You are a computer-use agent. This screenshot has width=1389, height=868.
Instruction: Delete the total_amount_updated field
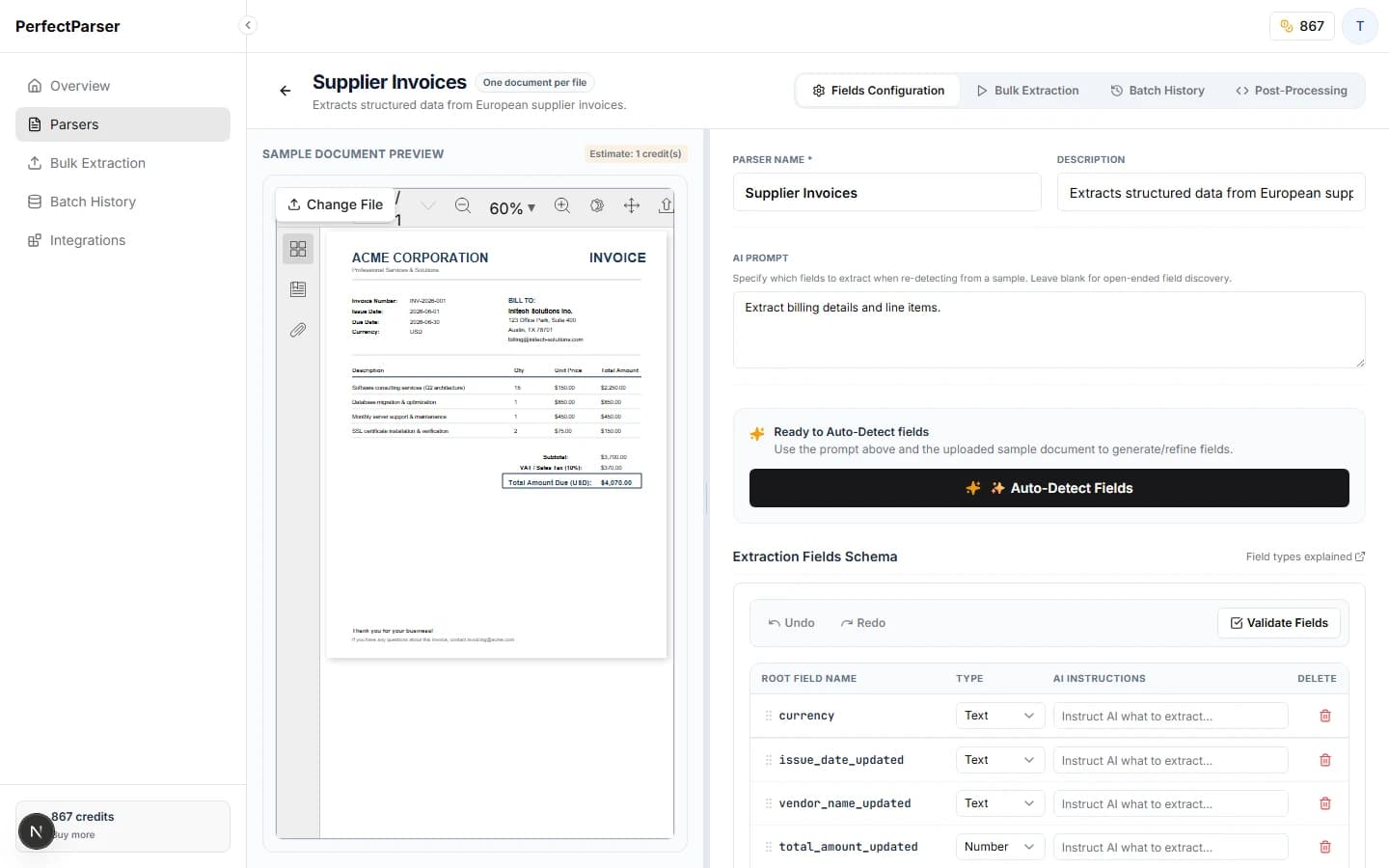(1325, 847)
